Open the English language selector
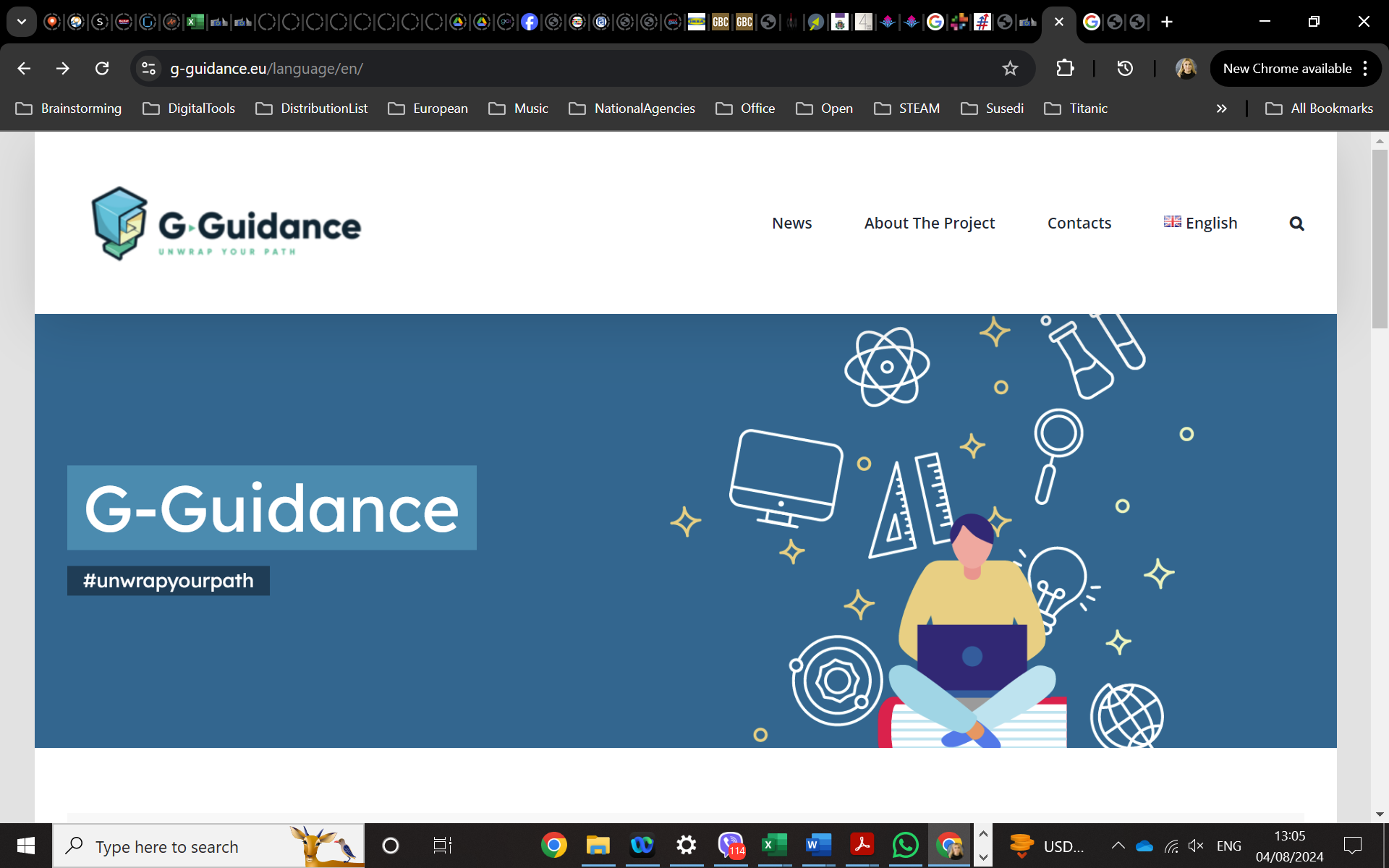Screen dimensions: 1389x868 (1200, 223)
